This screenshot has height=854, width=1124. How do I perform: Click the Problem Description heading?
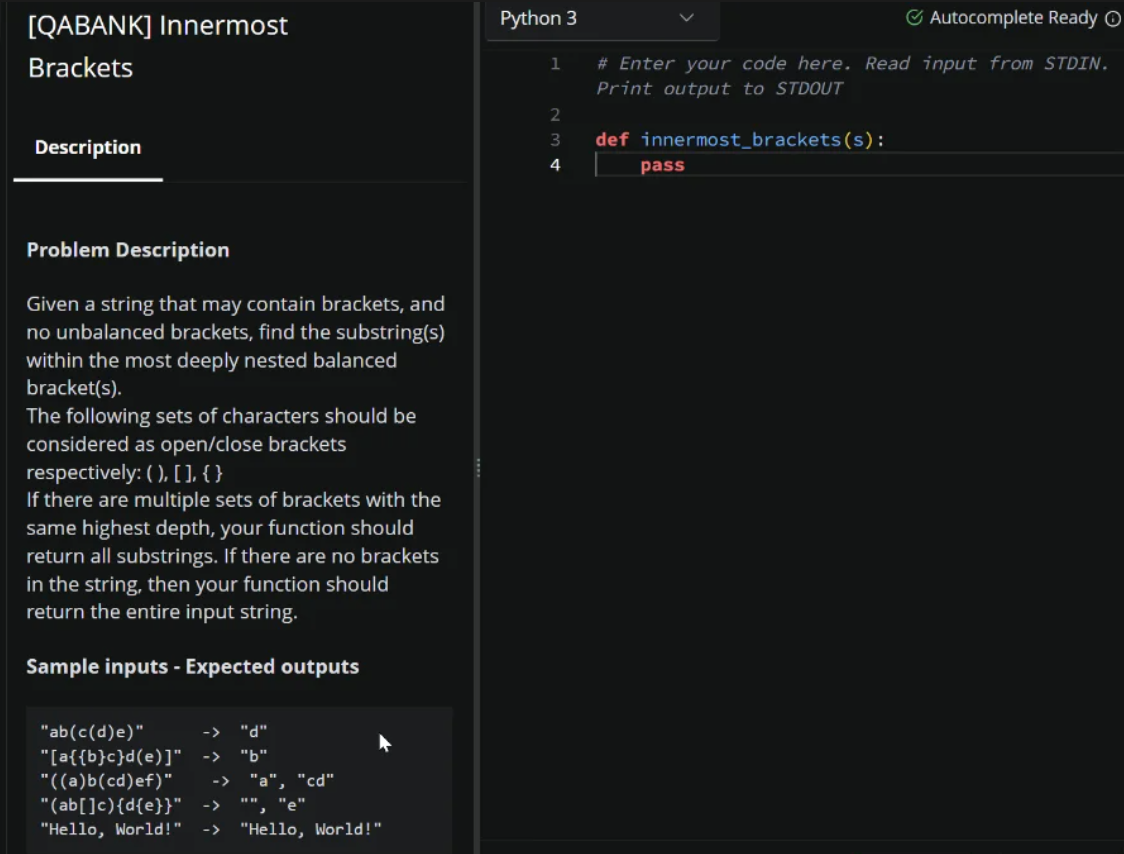[131, 249]
